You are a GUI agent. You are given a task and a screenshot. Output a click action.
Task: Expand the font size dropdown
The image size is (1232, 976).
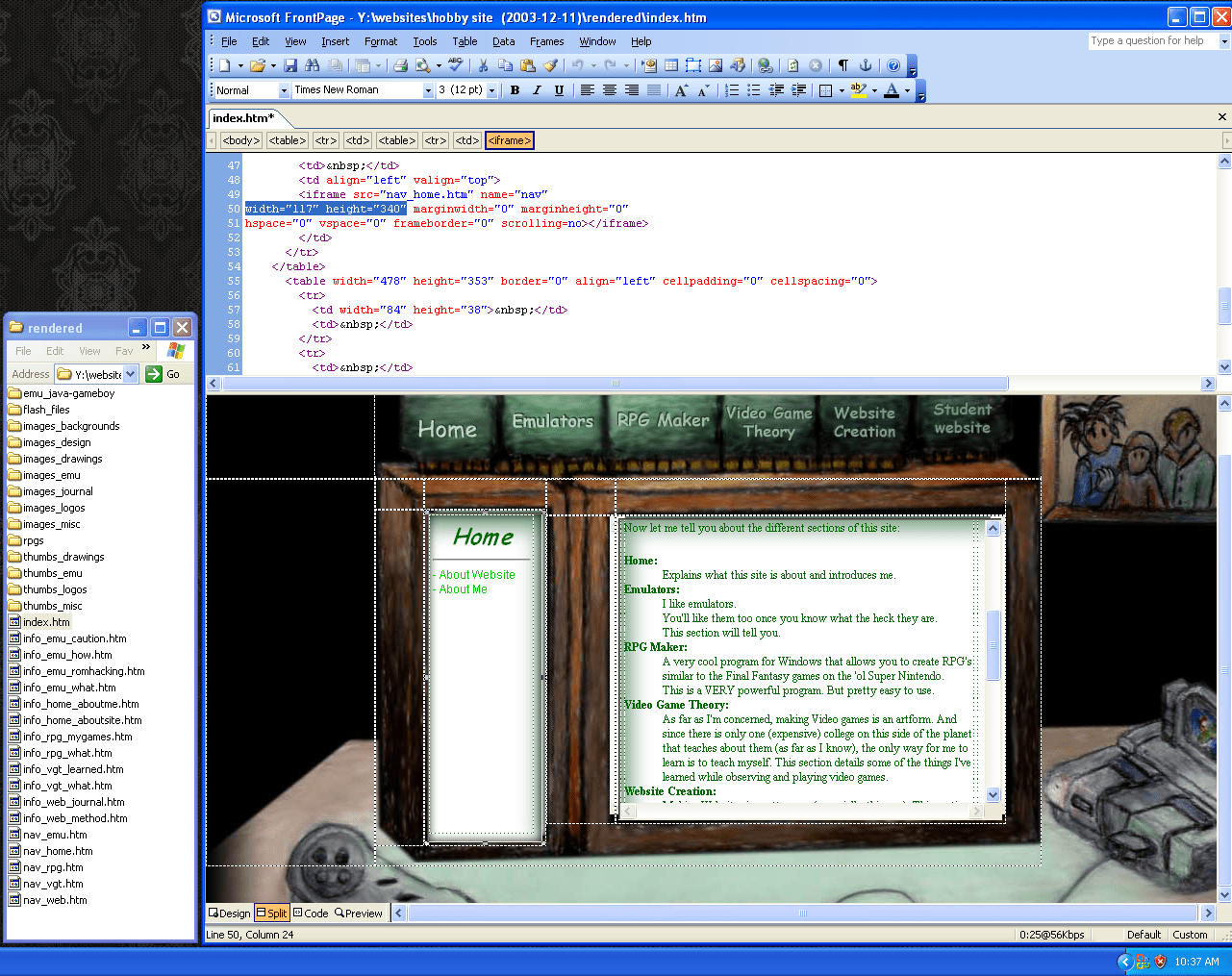coord(491,90)
